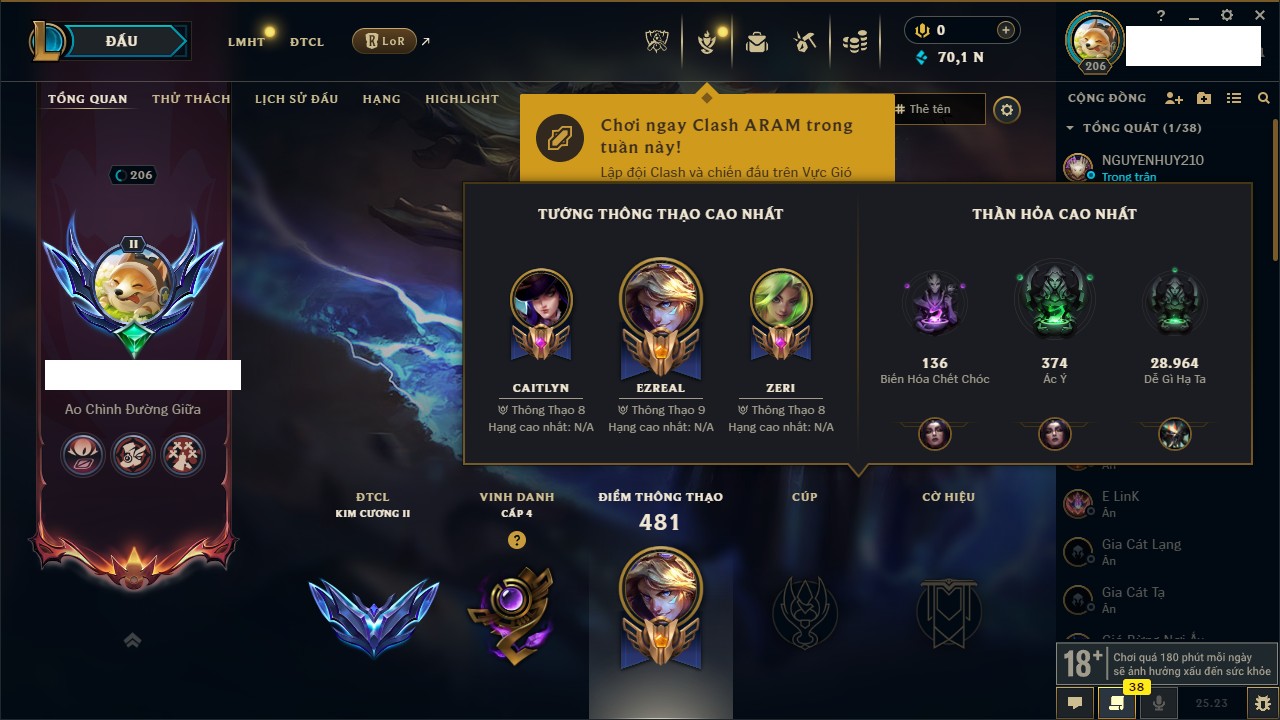Report a bug with bug icon
This screenshot has width=1280, height=720.
pyautogui.click(x=1263, y=703)
